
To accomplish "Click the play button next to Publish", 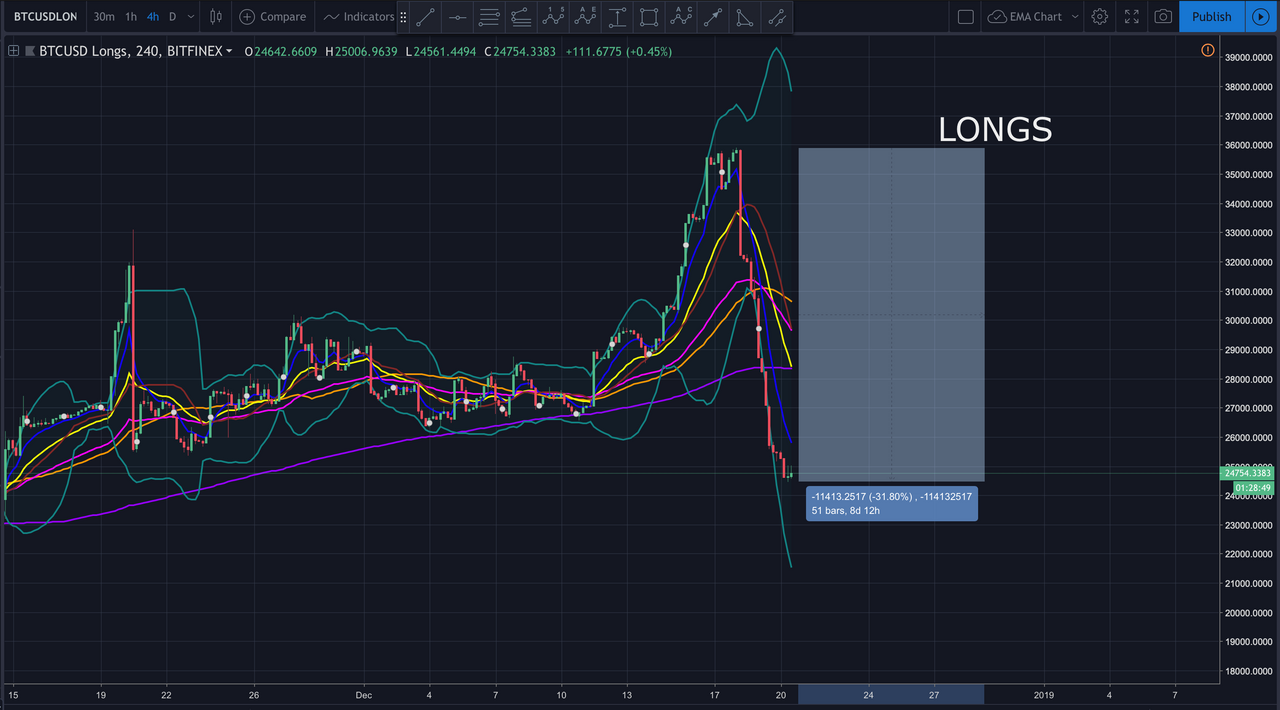I will click(x=1259, y=16).
